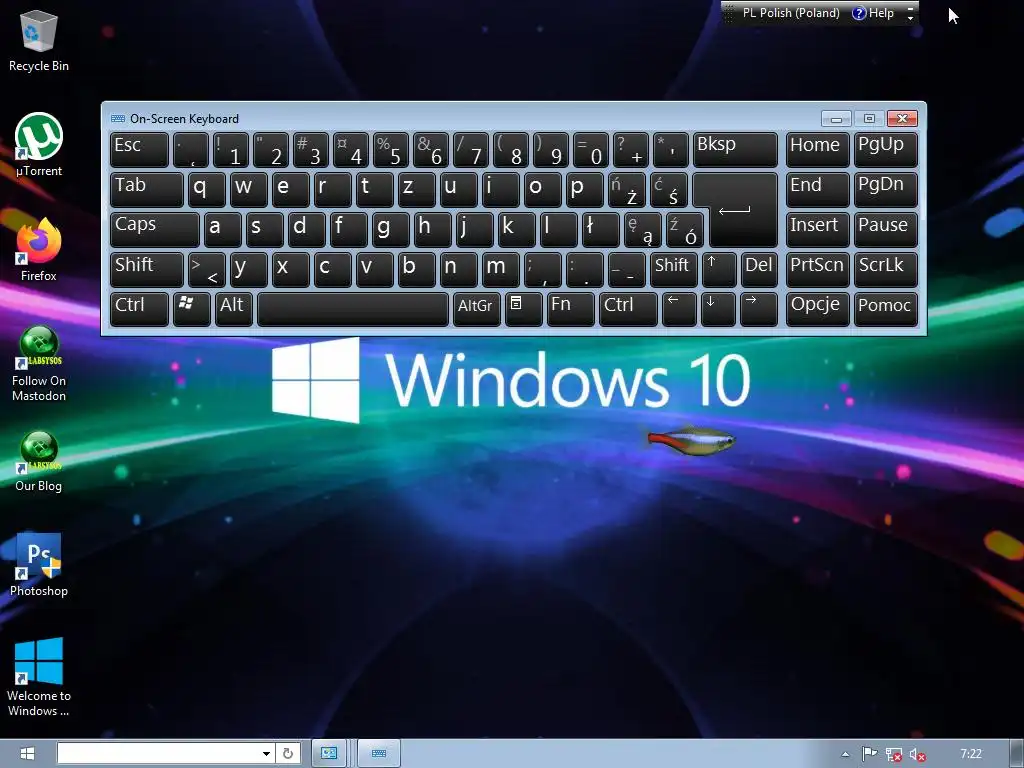1024x768 pixels.
Task: Click the Opcje options key
Action: coord(817,309)
